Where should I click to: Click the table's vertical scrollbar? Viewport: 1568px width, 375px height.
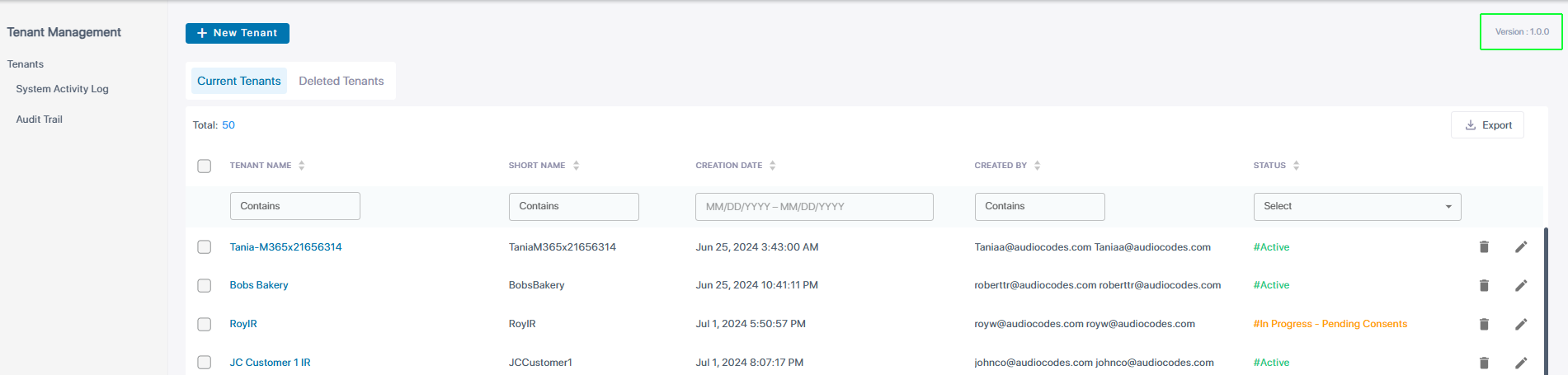(x=1545, y=297)
